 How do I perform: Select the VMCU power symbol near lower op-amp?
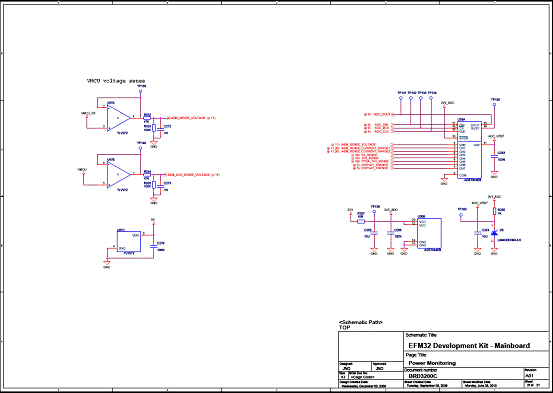click(83, 170)
